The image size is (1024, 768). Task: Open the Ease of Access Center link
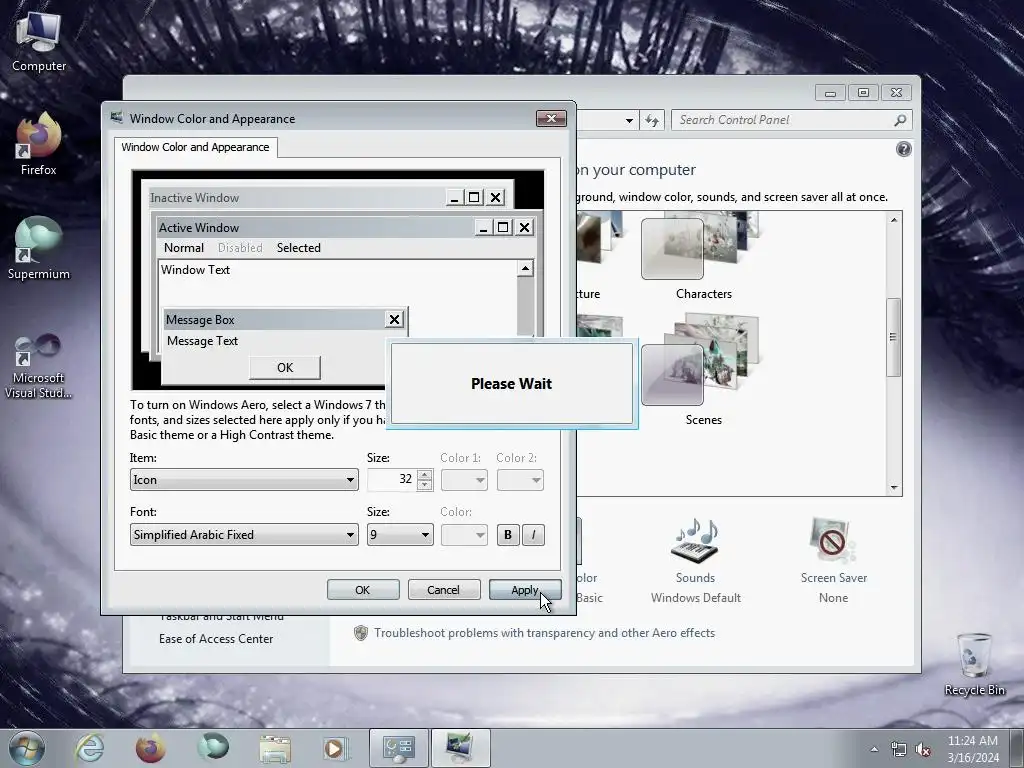pos(216,639)
